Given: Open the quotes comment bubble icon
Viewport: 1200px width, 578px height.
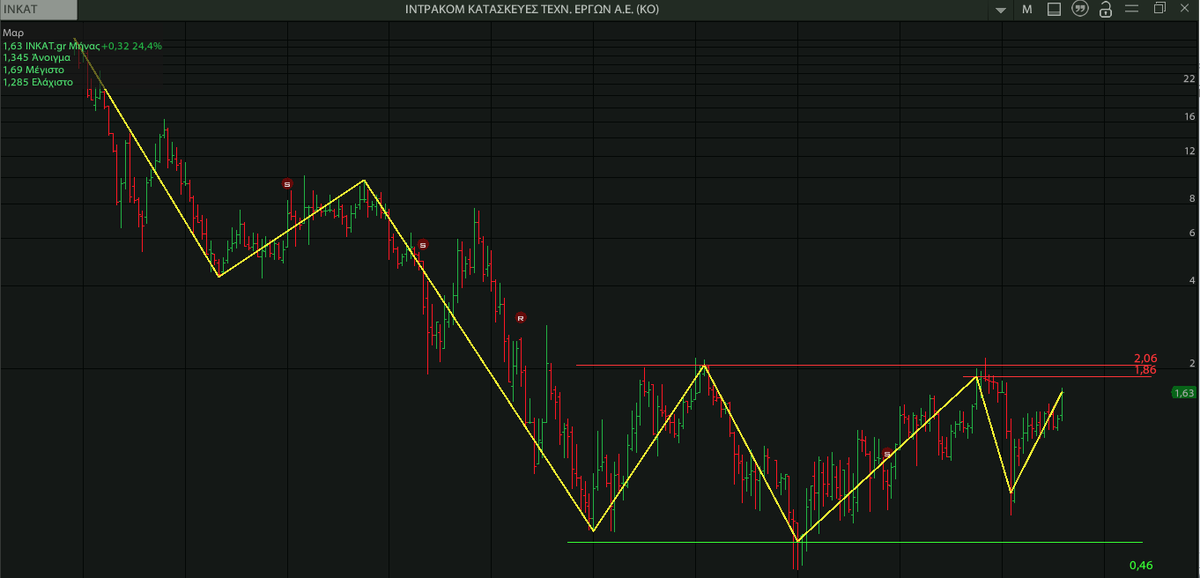Looking at the screenshot, I should point(1079,10).
